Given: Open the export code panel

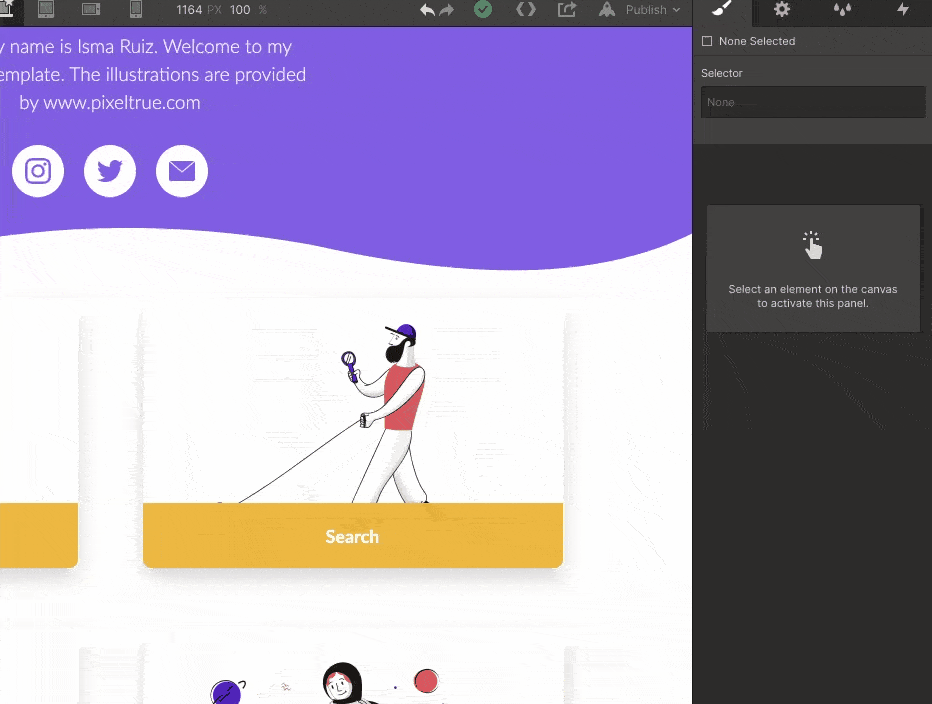Looking at the screenshot, I should coord(525,10).
